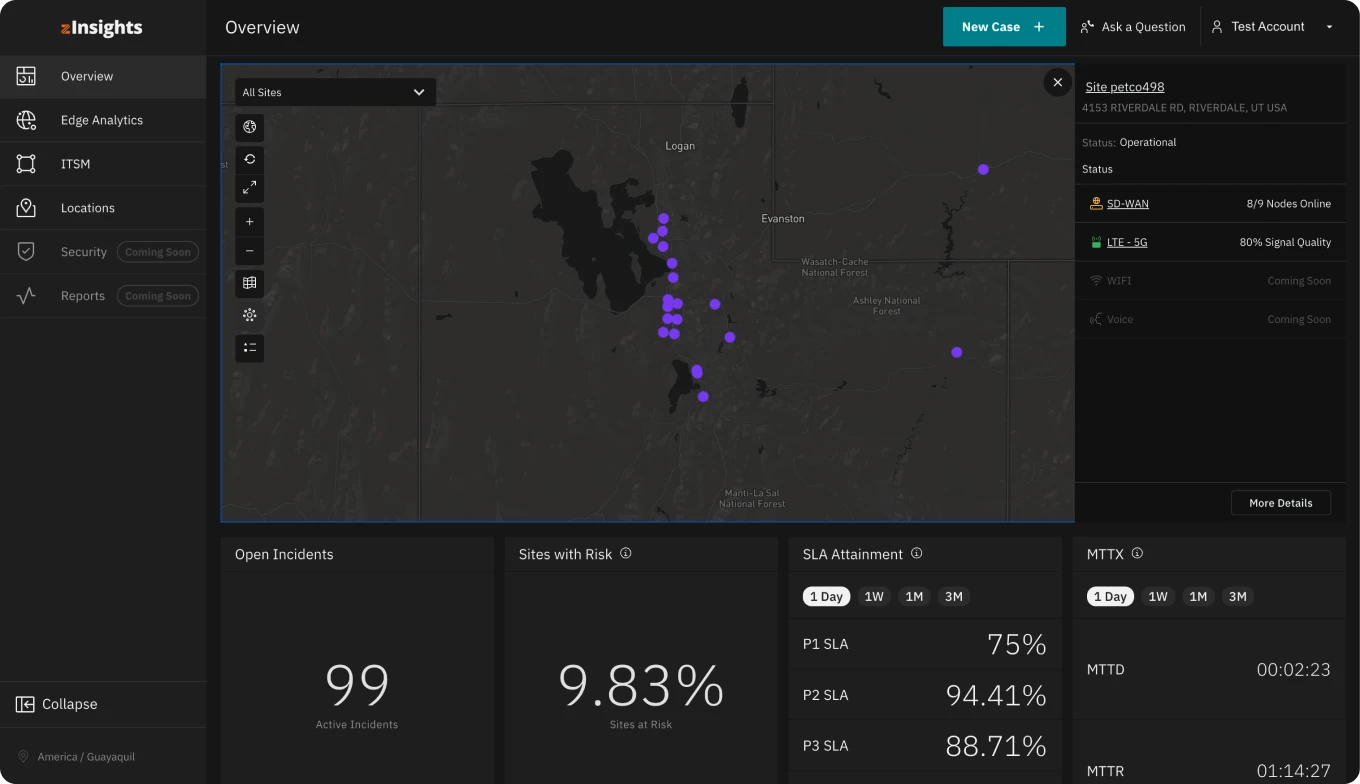Screen dimensions: 1360x784
Task: Select 3M range under MTTX
Action: pos(1238,597)
